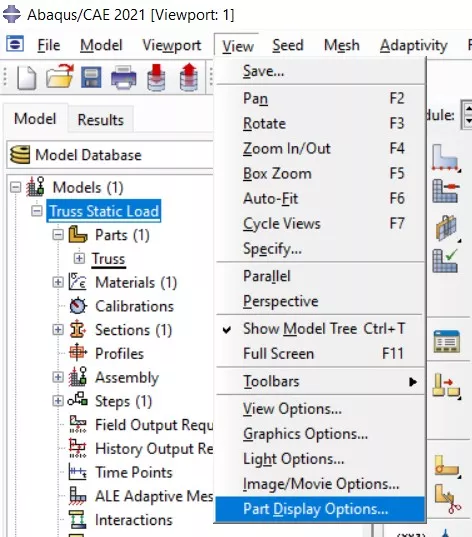This screenshot has height=537, width=472.
Task: Select Part Display Options in View menu
Action: [x=321, y=509]
